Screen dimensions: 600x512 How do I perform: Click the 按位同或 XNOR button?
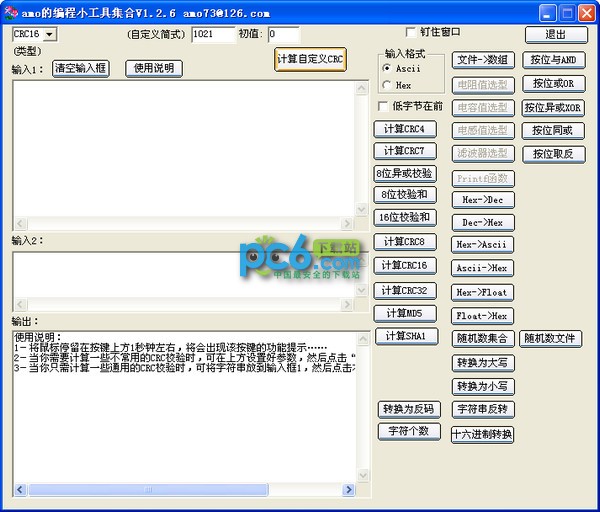553,131
